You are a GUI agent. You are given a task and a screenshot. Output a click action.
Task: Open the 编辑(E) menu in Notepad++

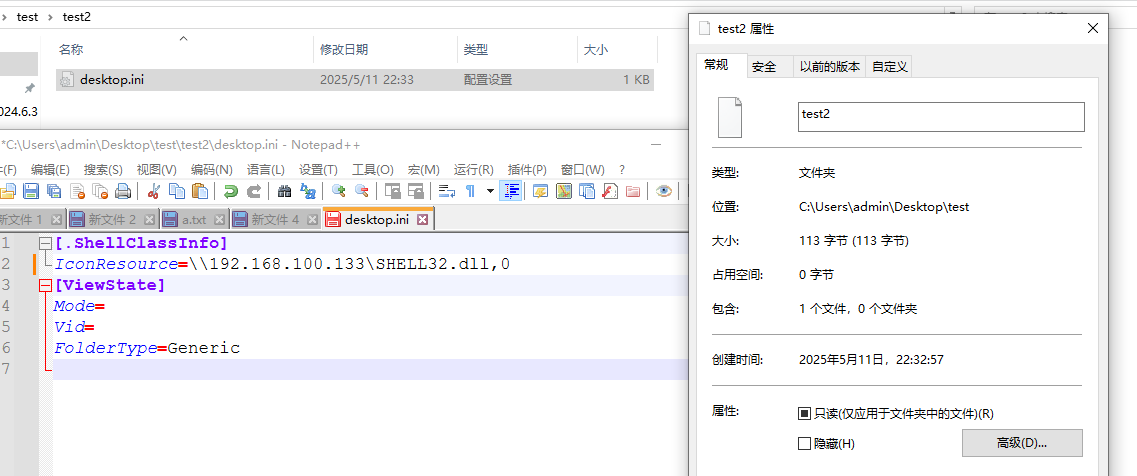(x=50, y=170)
